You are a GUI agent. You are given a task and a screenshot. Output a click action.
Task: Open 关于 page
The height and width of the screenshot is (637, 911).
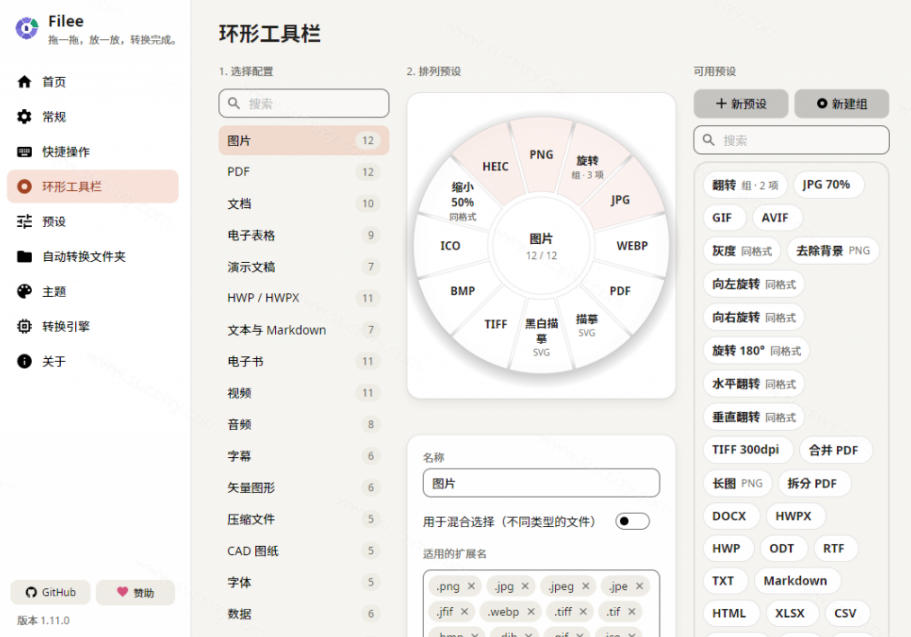pyautogui.click(x=93, y=362)
